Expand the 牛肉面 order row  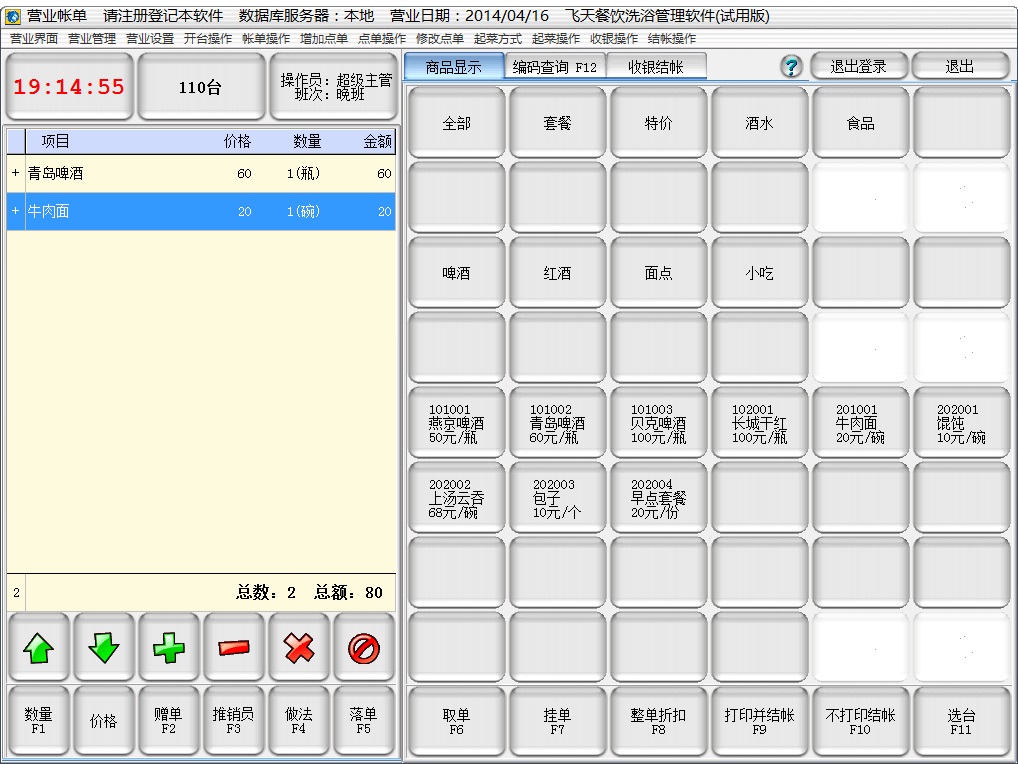coord(15,212)
